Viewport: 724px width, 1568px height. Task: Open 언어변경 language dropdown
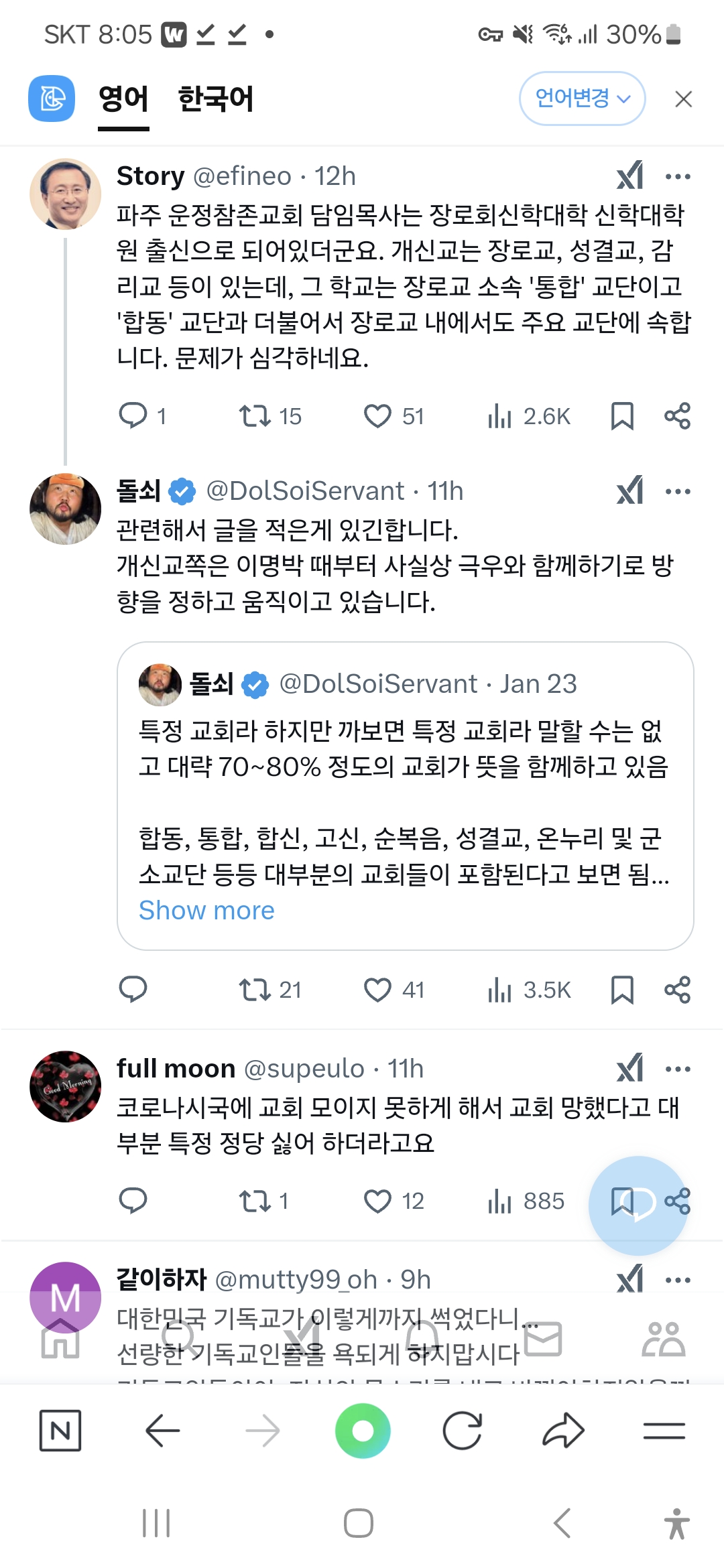583,99
